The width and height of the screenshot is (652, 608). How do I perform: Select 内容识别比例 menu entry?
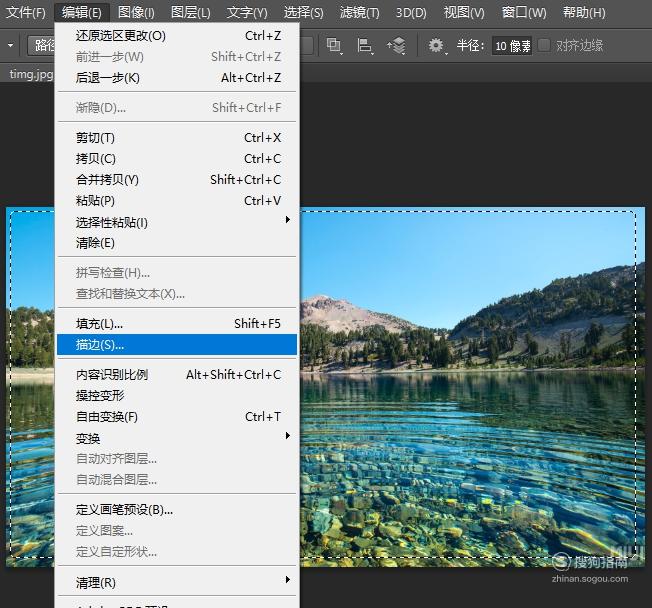point(177,375)
